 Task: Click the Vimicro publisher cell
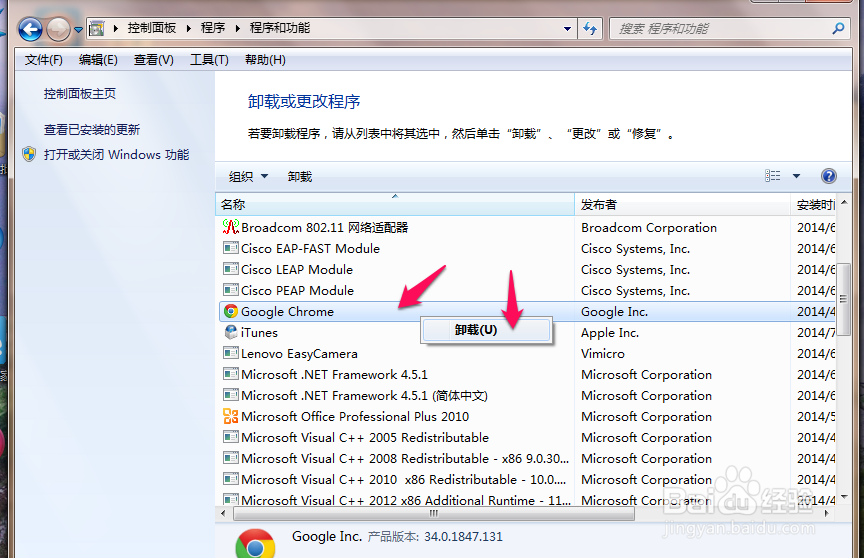(x=603, y=354)
